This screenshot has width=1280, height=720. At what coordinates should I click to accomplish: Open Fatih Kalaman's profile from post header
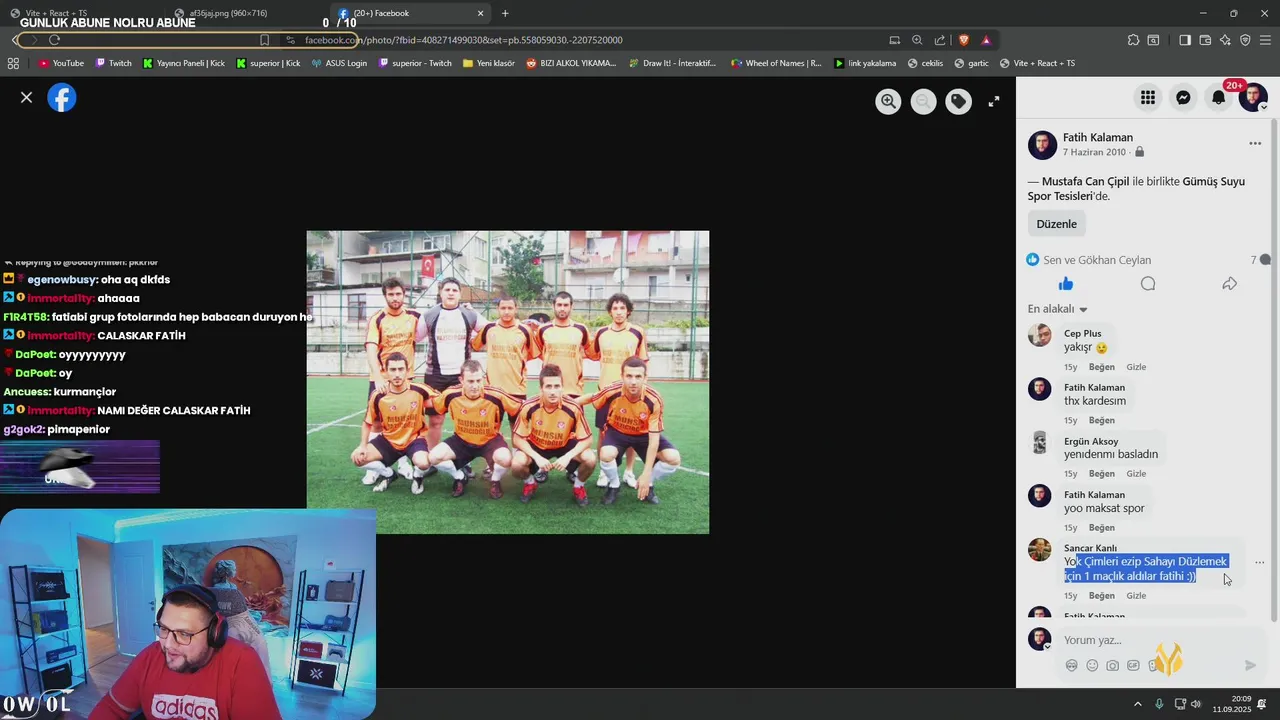[1098, 137]
